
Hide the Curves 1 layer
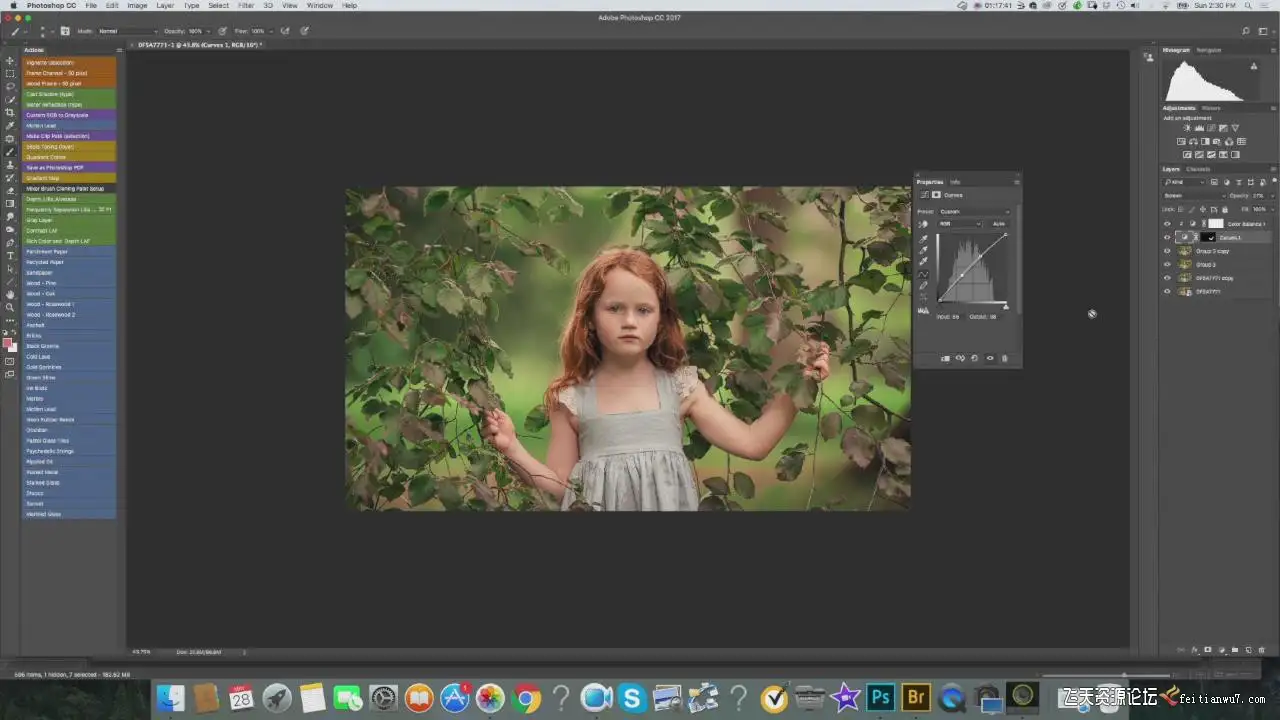pyautogui.click(x=1167, y=238)
